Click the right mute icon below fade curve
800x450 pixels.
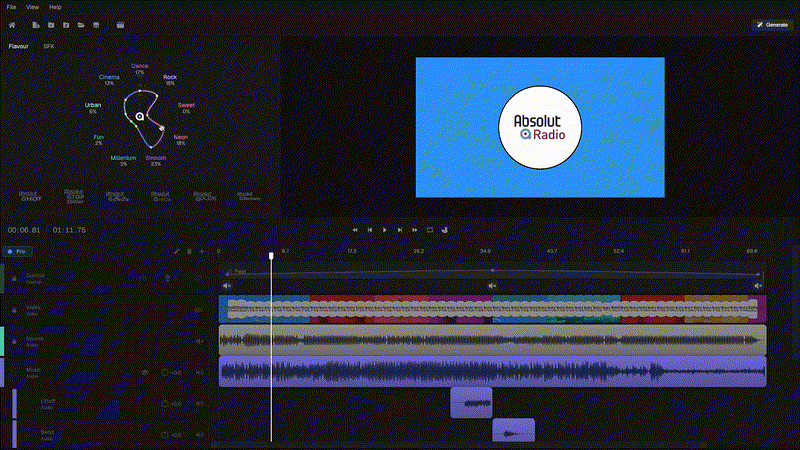758,286
